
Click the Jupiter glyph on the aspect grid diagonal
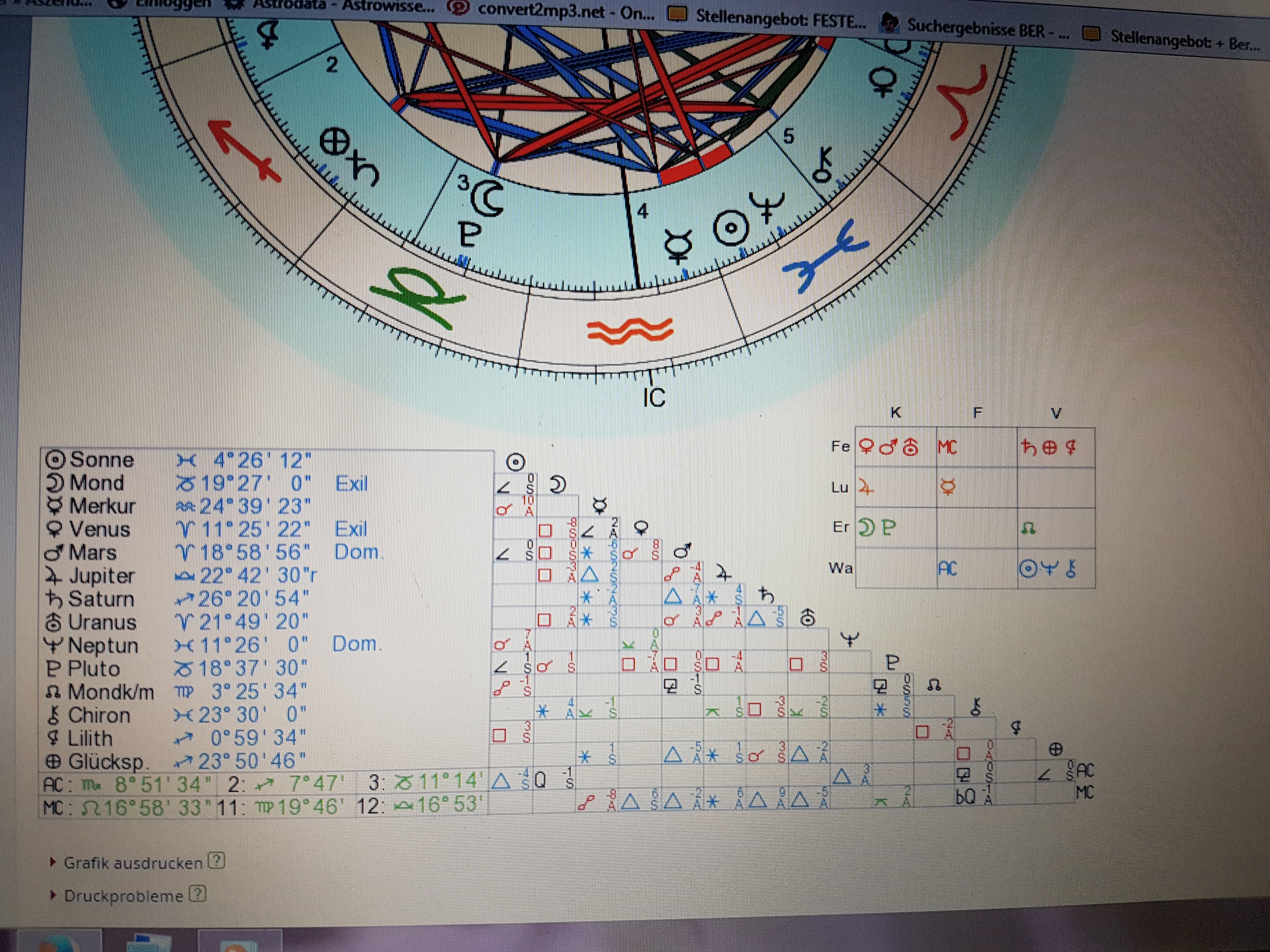(724, 573)
